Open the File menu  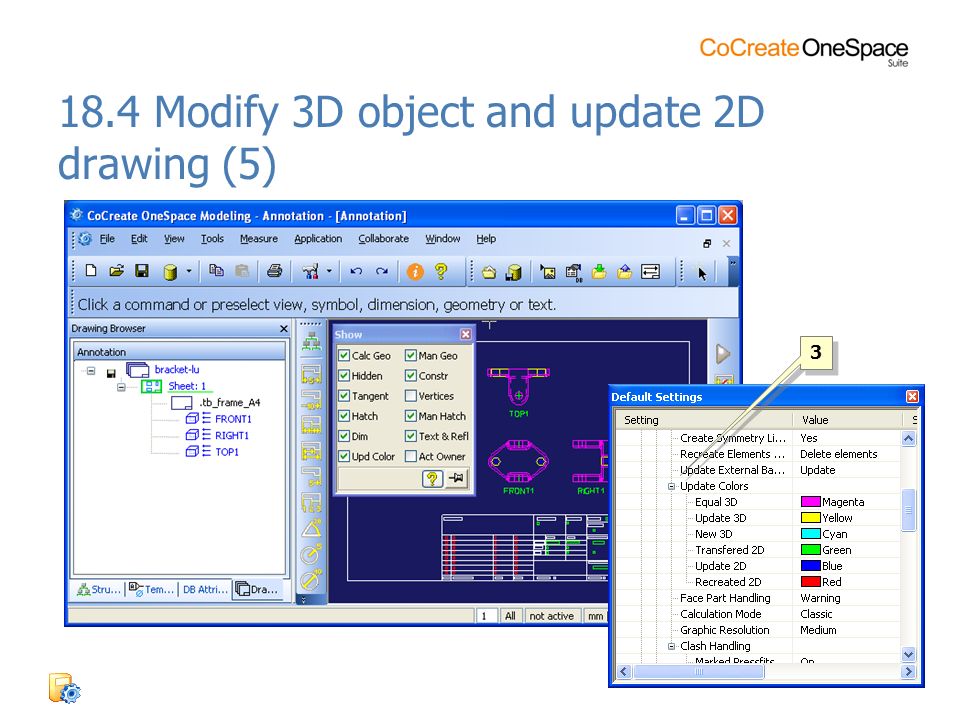107,239
